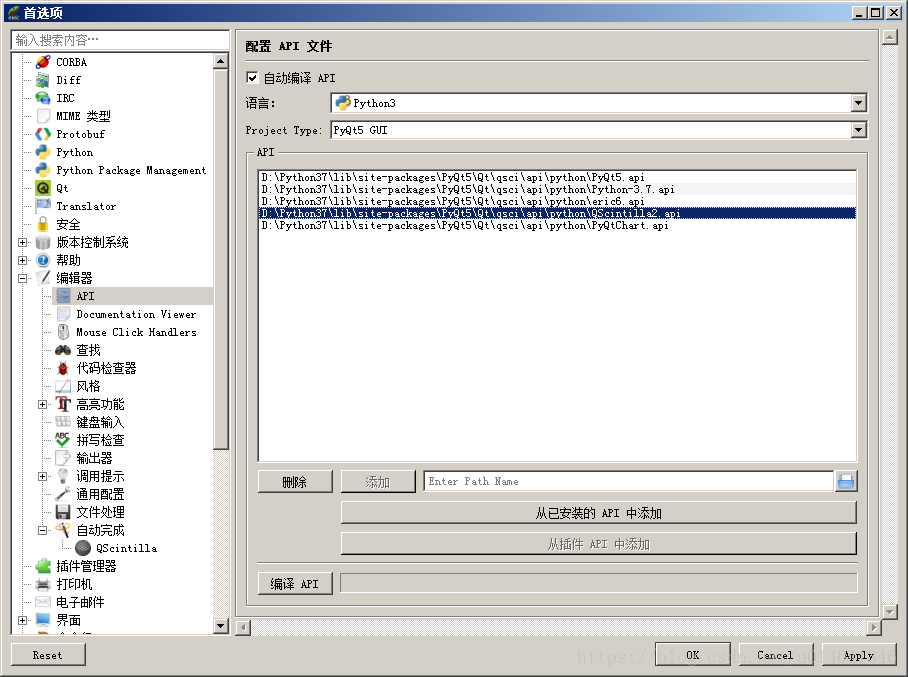
Task: Click the 帮助 question mark icon
Action: (x=43, y=260)
